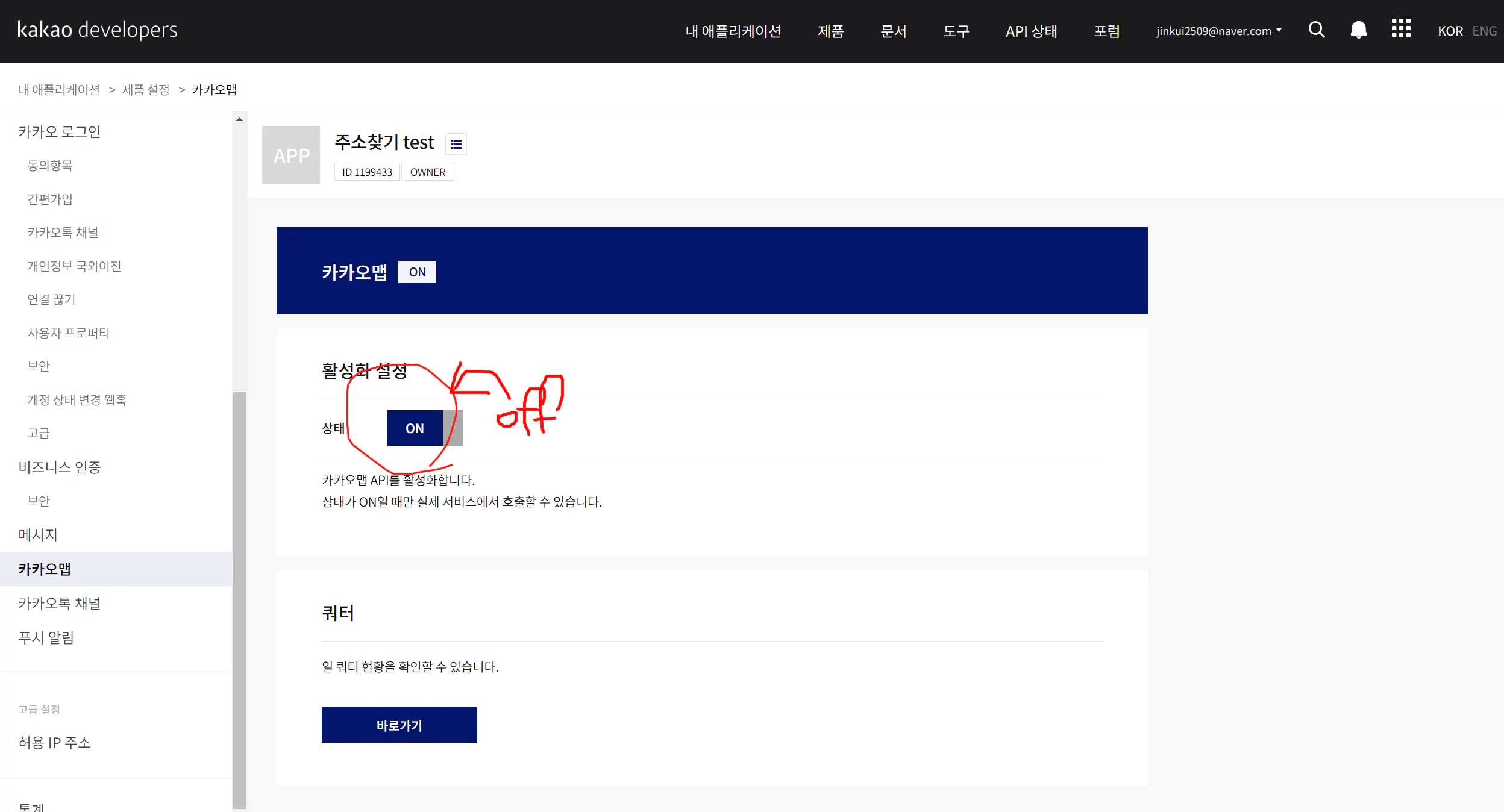Open the 내 애플리케이션 menu
Viewport: 1504px width, 812px height.
[733, 31]
